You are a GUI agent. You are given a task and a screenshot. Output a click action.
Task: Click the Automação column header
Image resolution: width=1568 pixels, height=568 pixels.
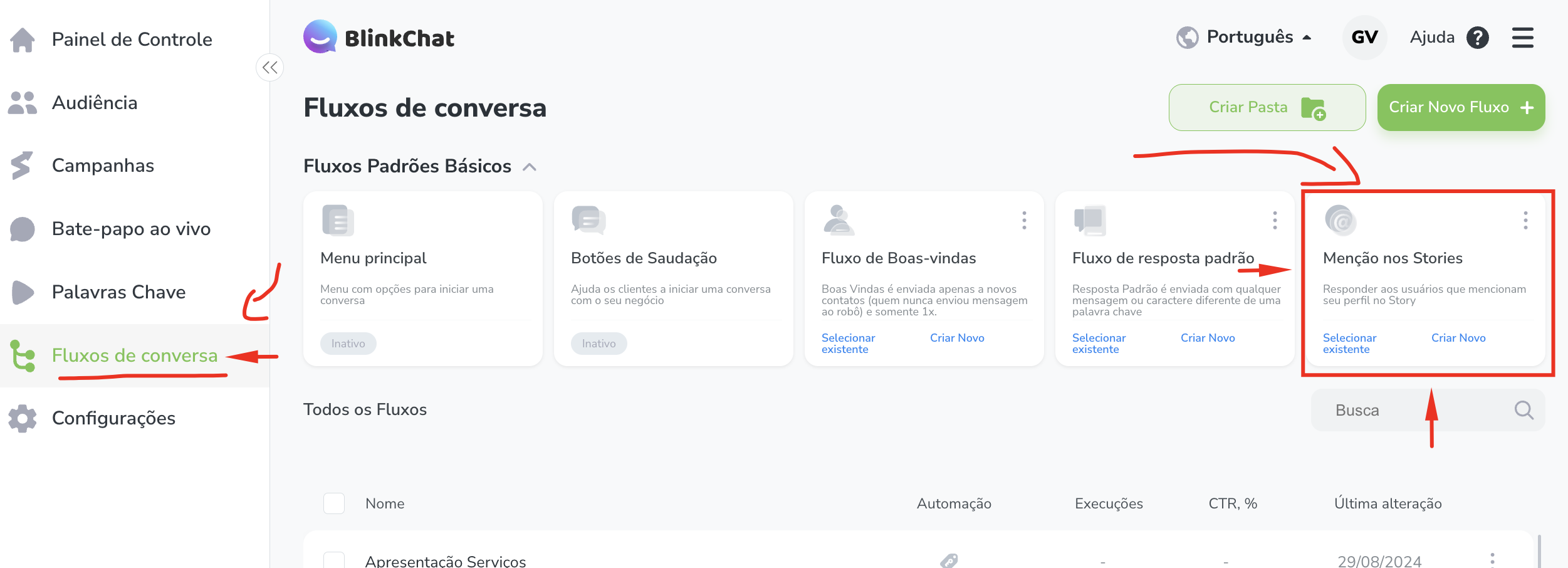click(x=954, y=503)
